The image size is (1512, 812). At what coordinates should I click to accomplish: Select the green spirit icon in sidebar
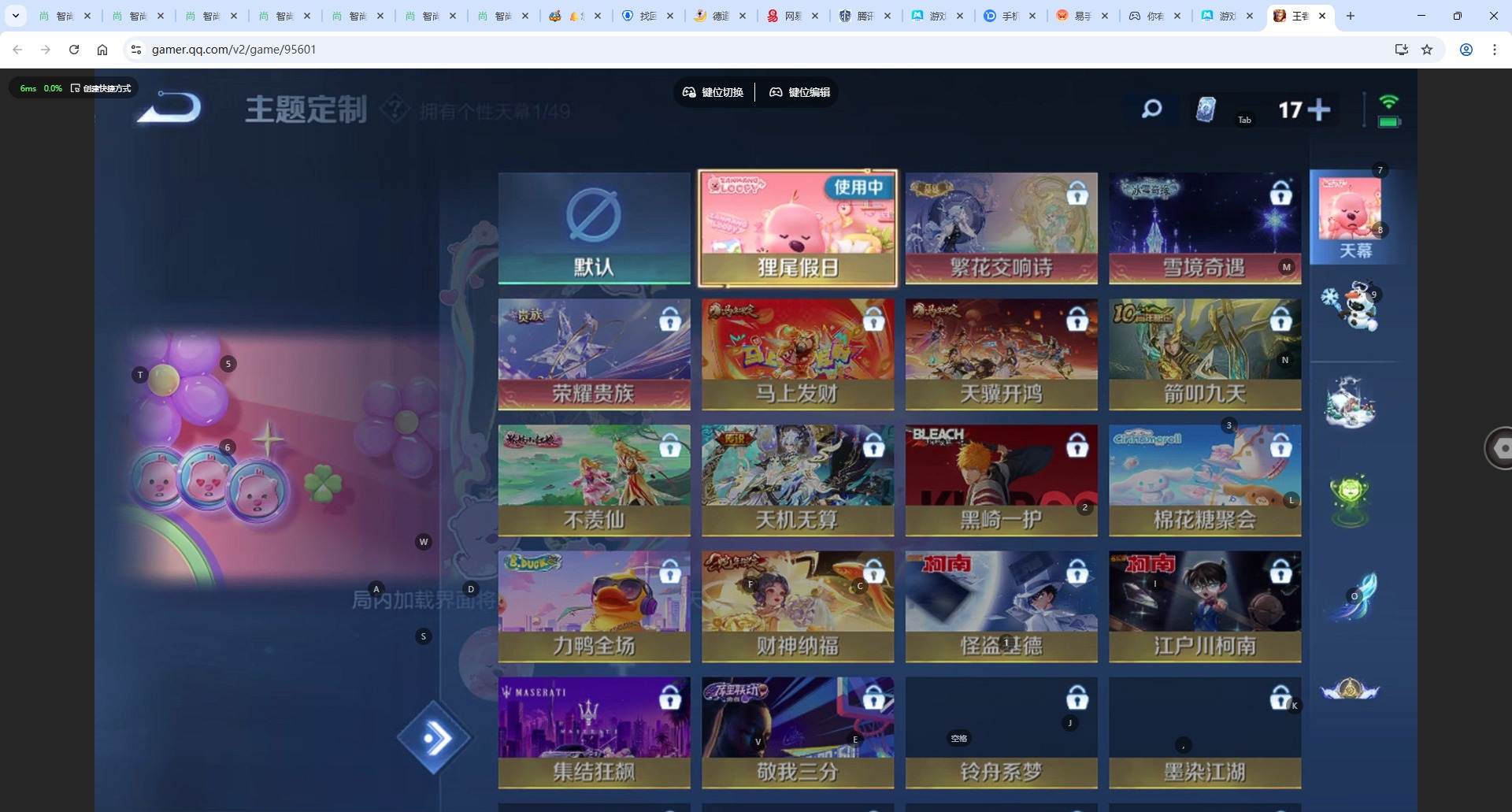coord(1350,499)
